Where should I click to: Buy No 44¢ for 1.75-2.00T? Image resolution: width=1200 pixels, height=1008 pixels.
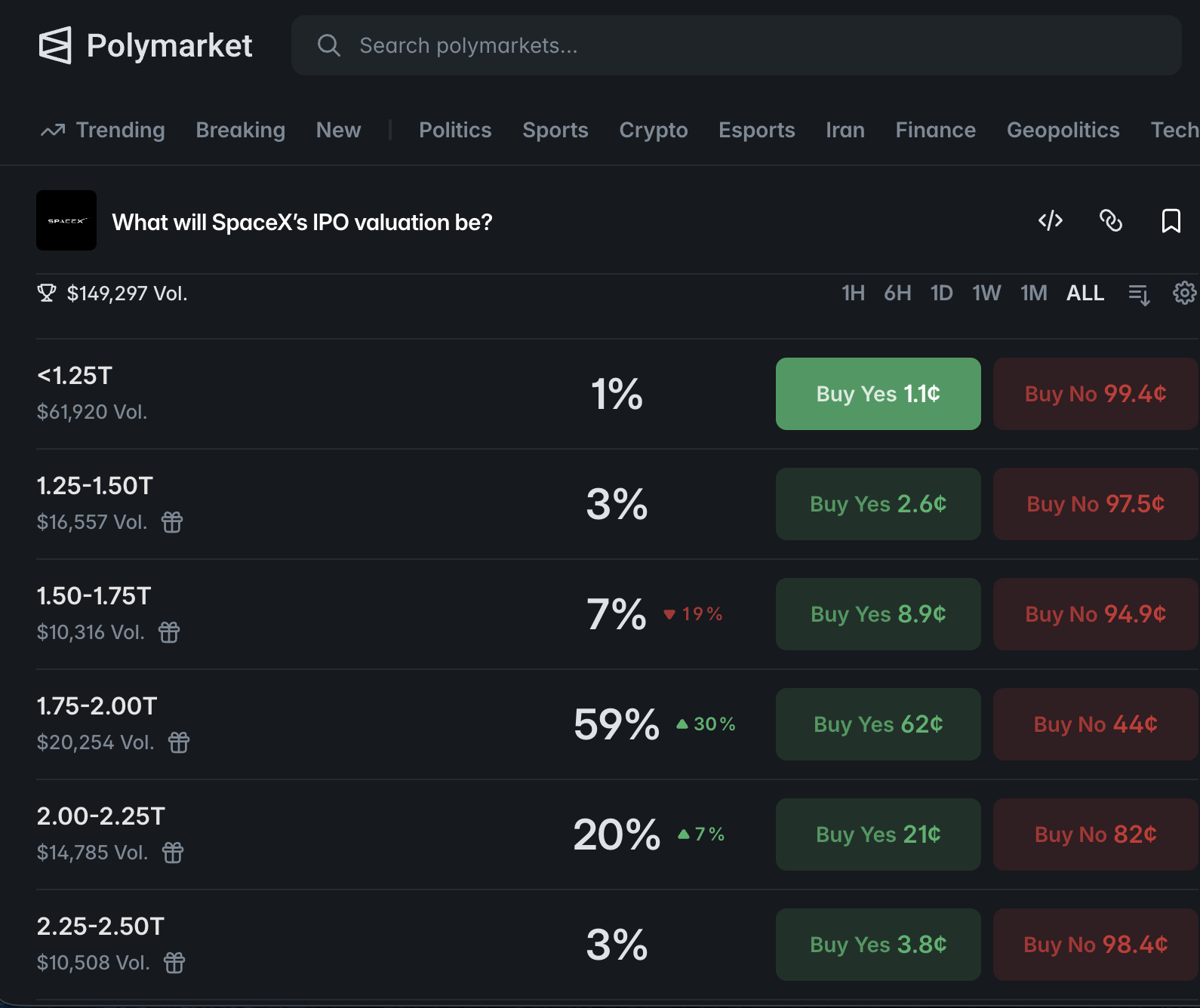(1096, 724)
